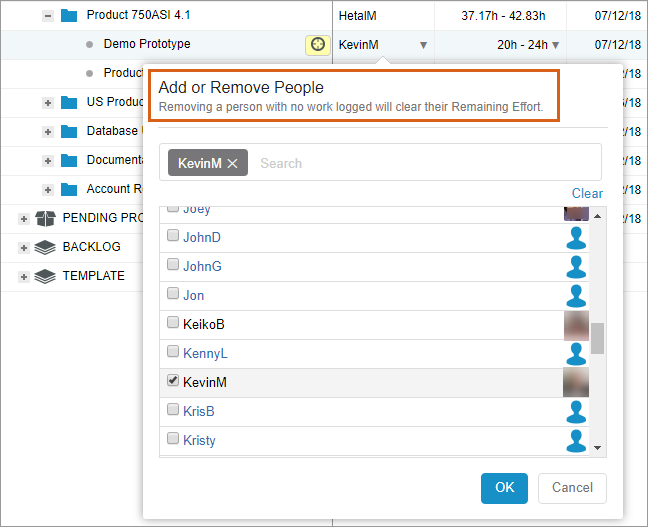
Task: Collapse the Product 750ASI 4.1 folder
Action: point(47,16)
